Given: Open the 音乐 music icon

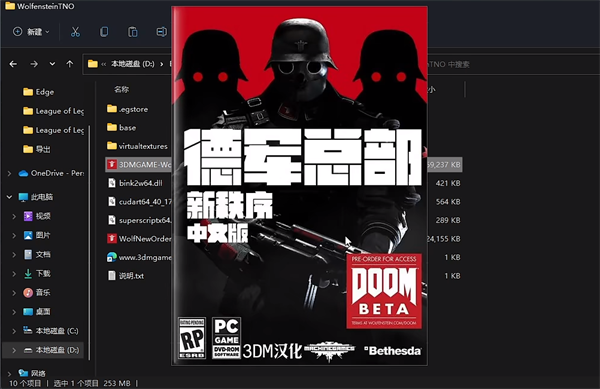Looking at the screenshot, I should [x=28, y=293].
